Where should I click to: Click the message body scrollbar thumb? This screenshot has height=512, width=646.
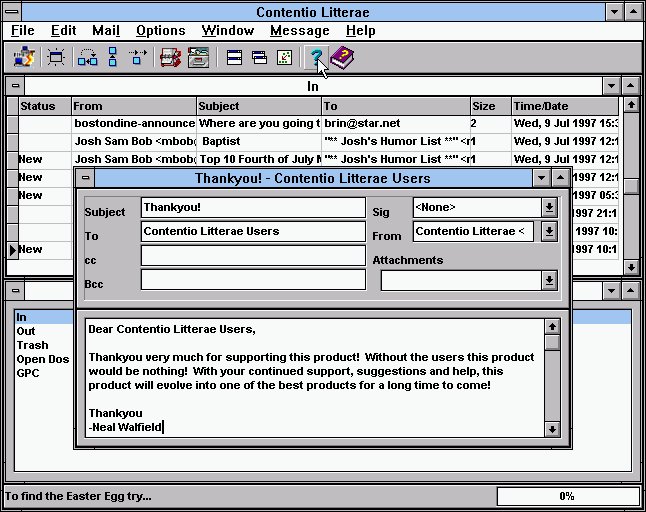(x=552, y=342)
